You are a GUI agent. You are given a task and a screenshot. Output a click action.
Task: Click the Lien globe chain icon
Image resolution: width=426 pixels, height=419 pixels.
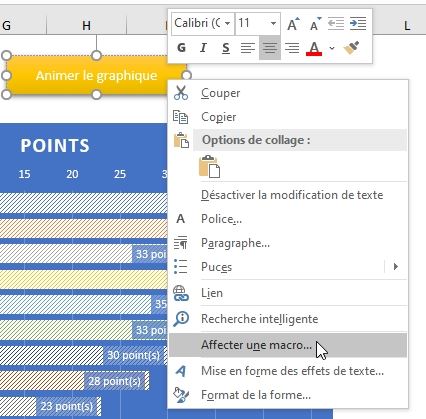tap(181, 293)
